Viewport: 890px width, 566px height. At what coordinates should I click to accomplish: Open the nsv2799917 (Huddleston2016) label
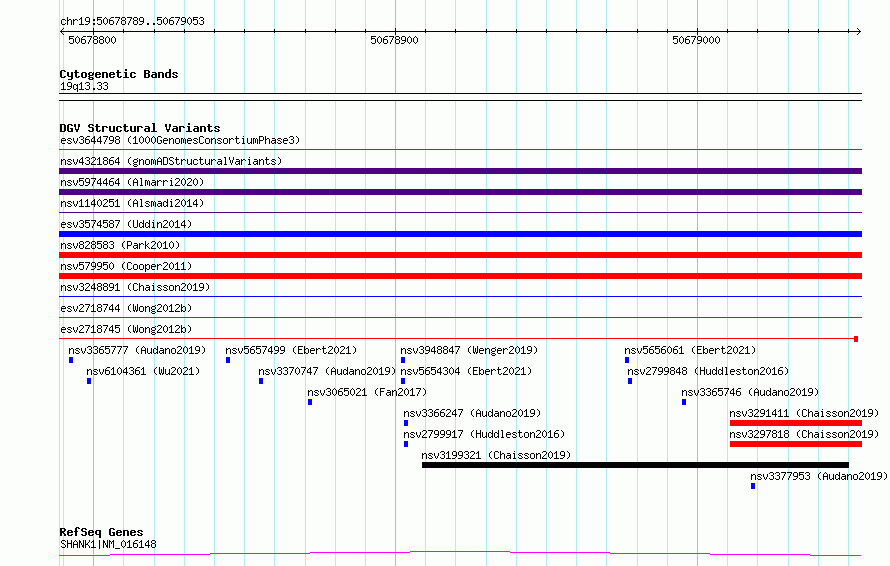[484, 434]
